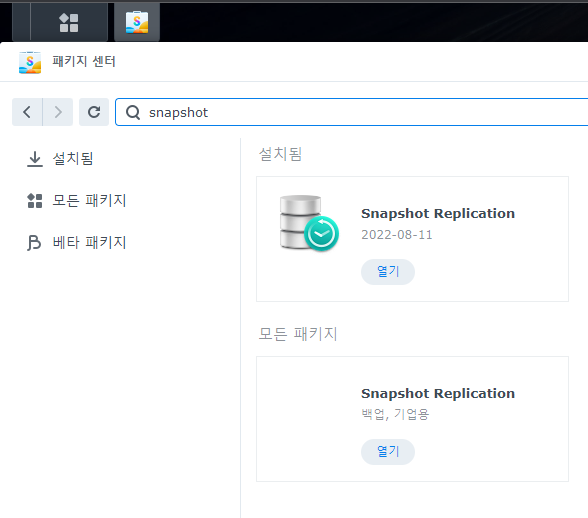Click the 패키지 센터 window title text
Image resolution: width=588 pixels, height=518 pixels.
84,61
